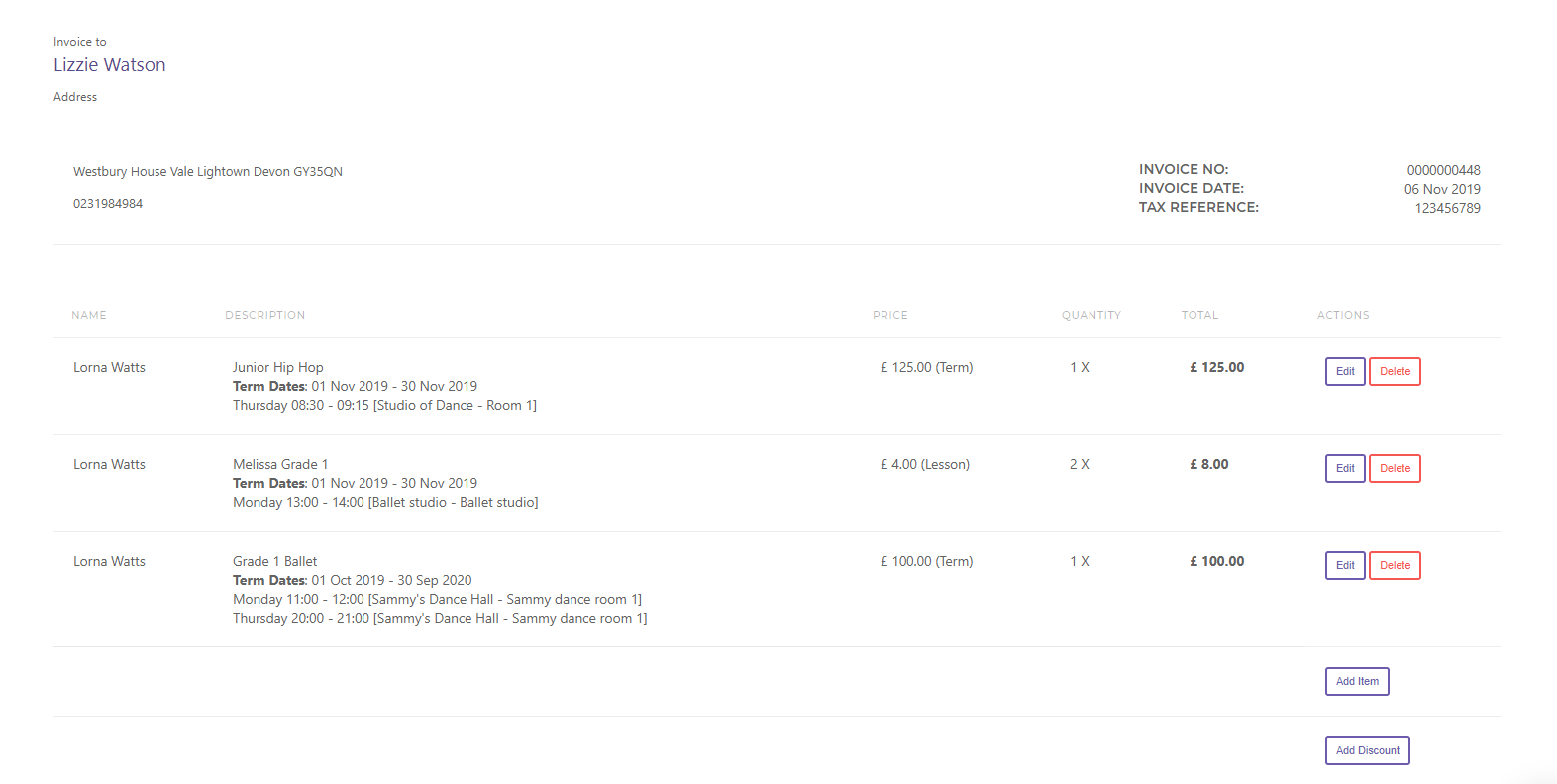
Task: Click the Lizzie Watson customer name
Action: pyautogui.click(x=110, y=65)
